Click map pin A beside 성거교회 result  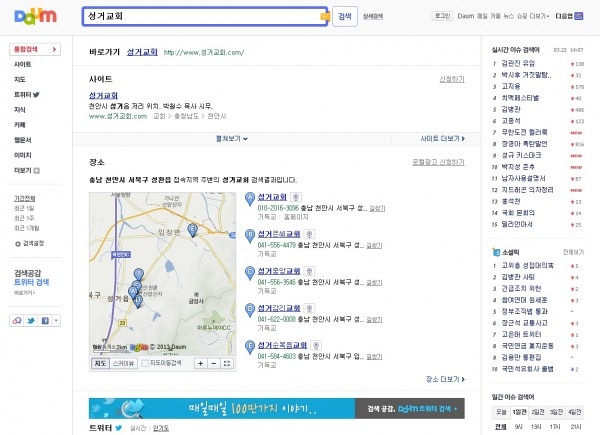point(250,199)
